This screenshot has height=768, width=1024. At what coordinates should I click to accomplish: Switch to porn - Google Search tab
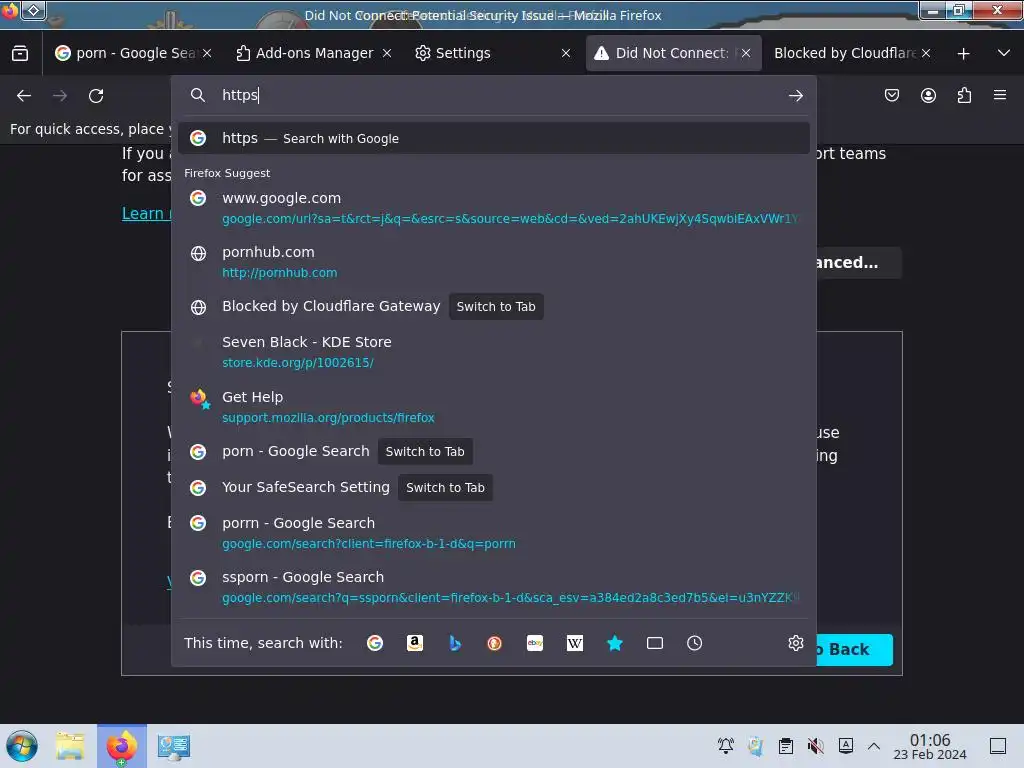(x=133, y=53)
